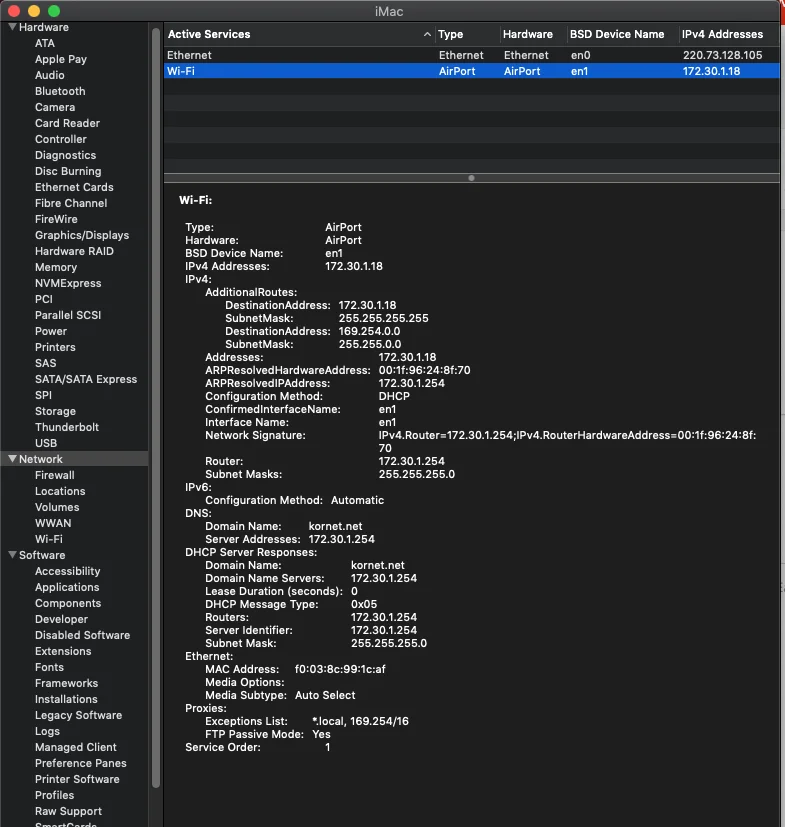Open ATA in the sidebar
This screenshot has height=827, width=785.
pyautogui.click(x=45, y=43)
